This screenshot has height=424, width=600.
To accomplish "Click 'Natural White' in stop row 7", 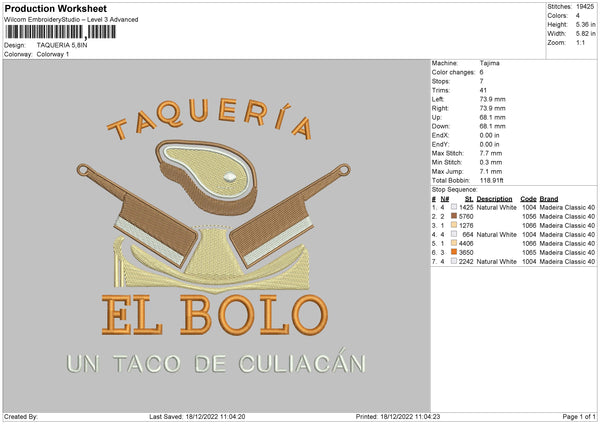I will pyautogui.click(x=497, y=261).
